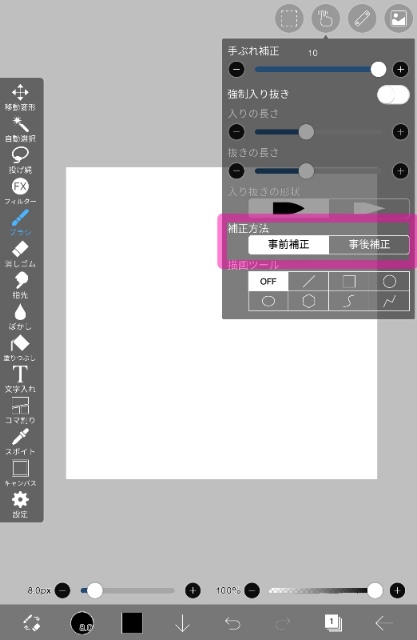417x640 pixels.
Task: Undo the last action
Action: click(233, 623)
